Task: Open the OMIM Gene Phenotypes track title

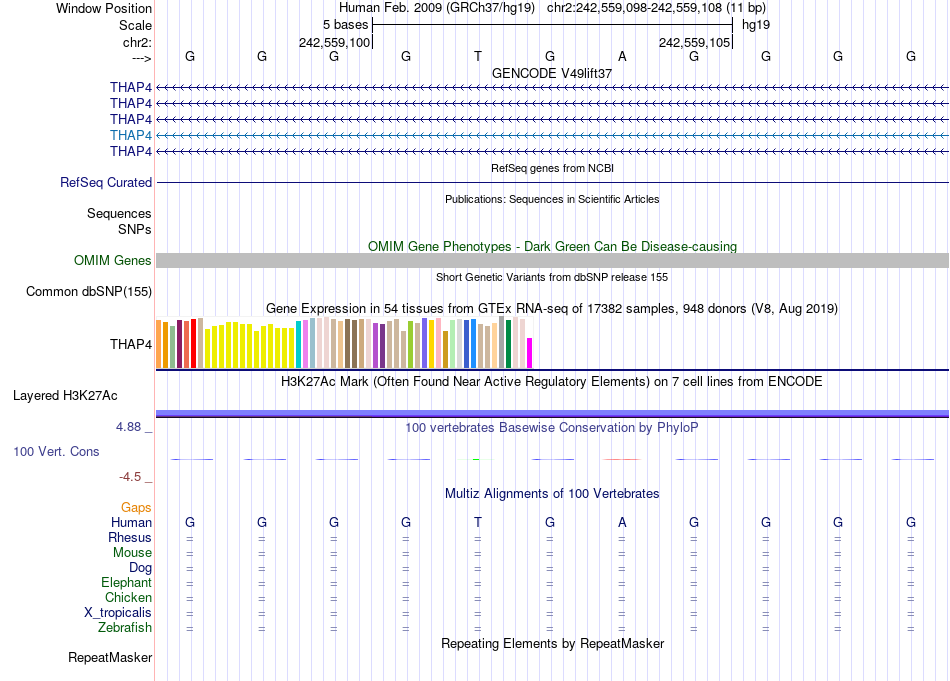Action: pyautogui.click(x=552, y=247)
